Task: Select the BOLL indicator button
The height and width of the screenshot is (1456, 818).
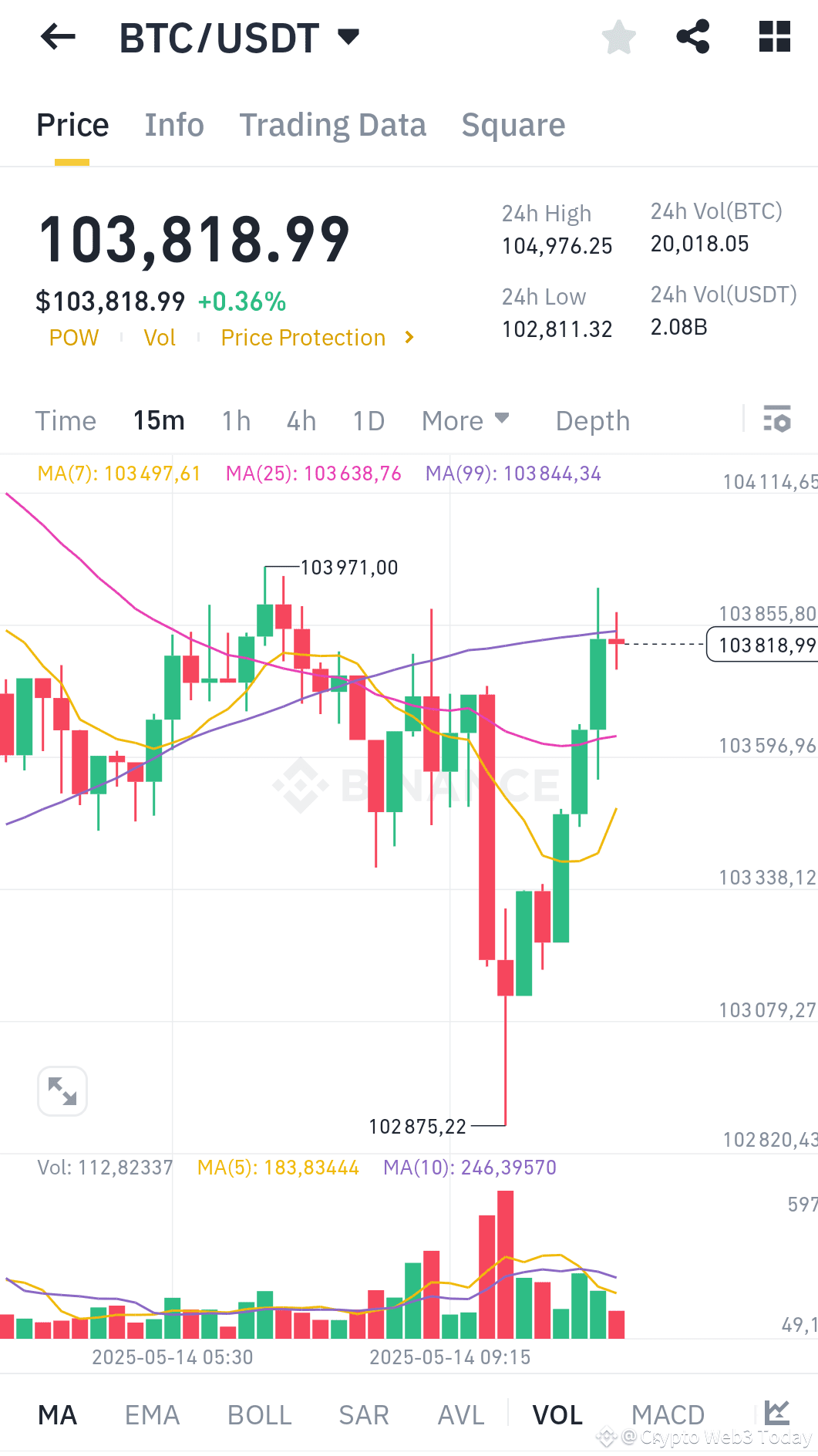Action: pyautogui.click(x=259, y=1414)
